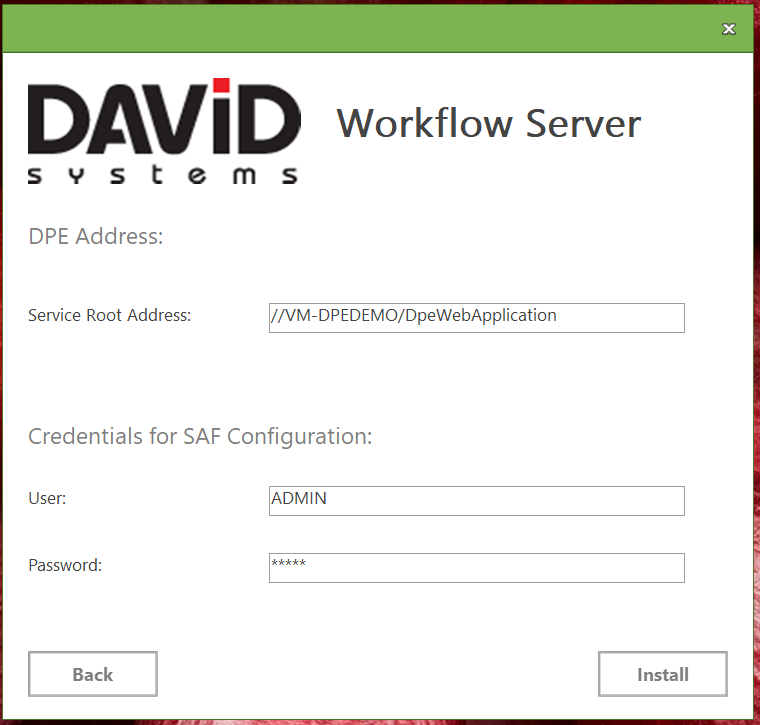
Task: Click the Service Root Address label
Action: coord(109,316)
